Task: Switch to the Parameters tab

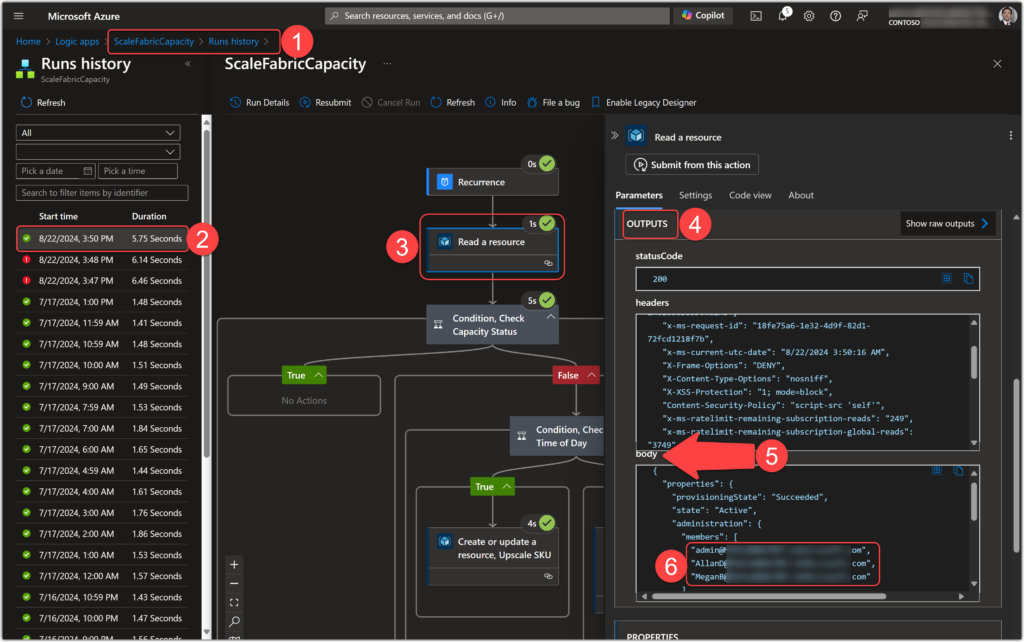Action: 639,195
